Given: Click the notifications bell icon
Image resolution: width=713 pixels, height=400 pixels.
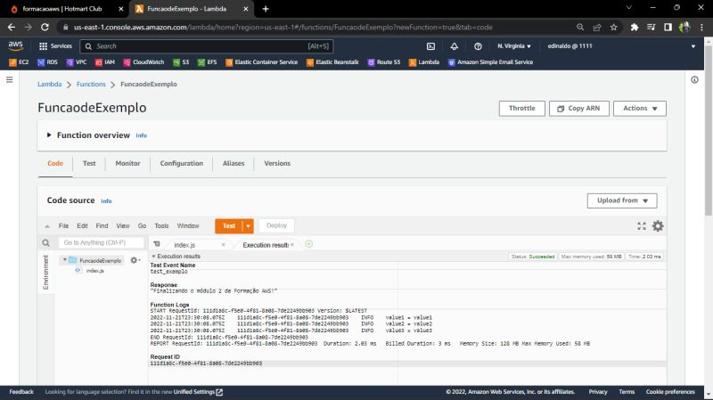Looking at the screenshot, I should (x=454, y=46).
